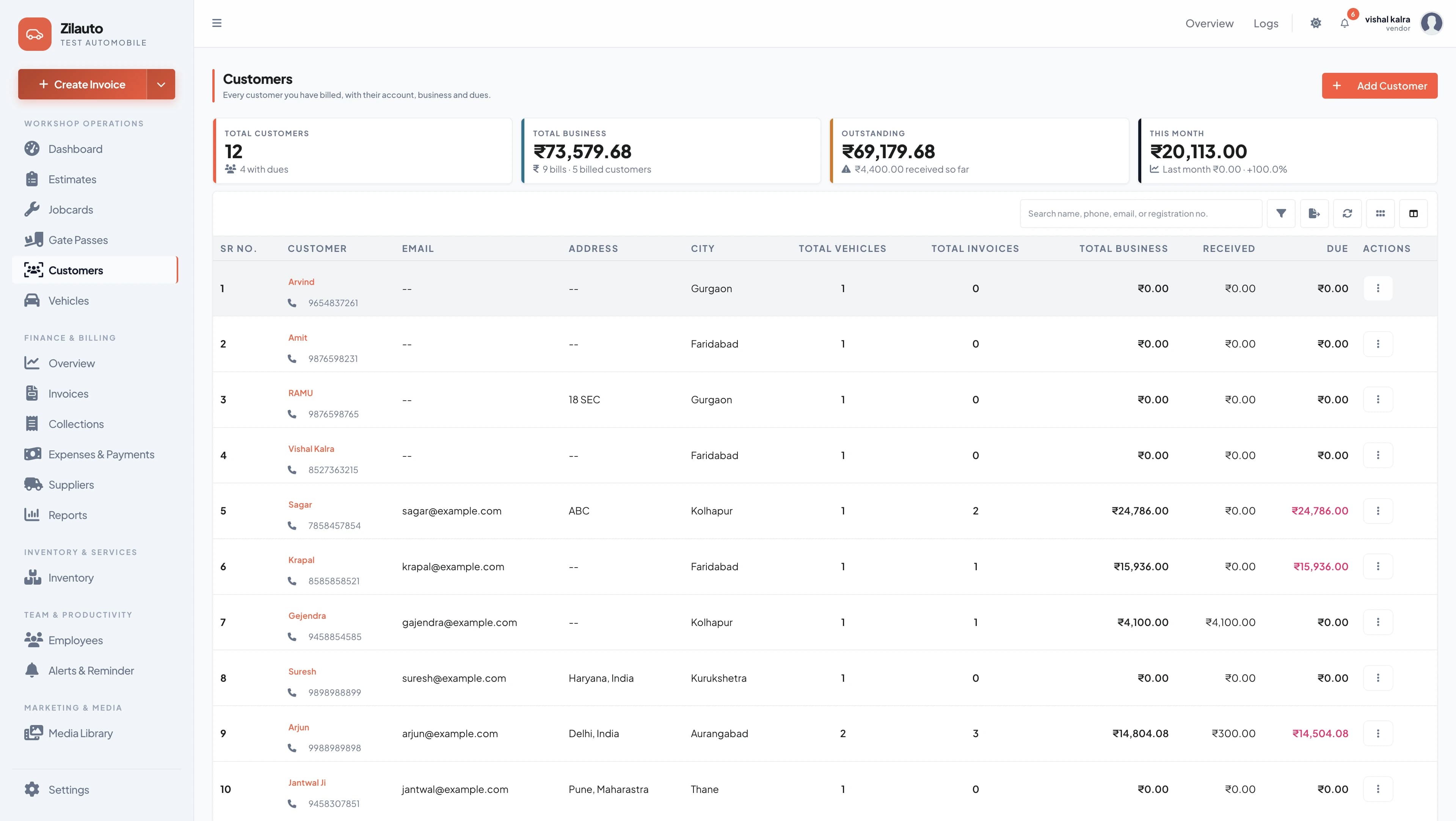1456x821 pixels.
Task: Click sagar@example.com email cell
Action: (x=452, y=511)
